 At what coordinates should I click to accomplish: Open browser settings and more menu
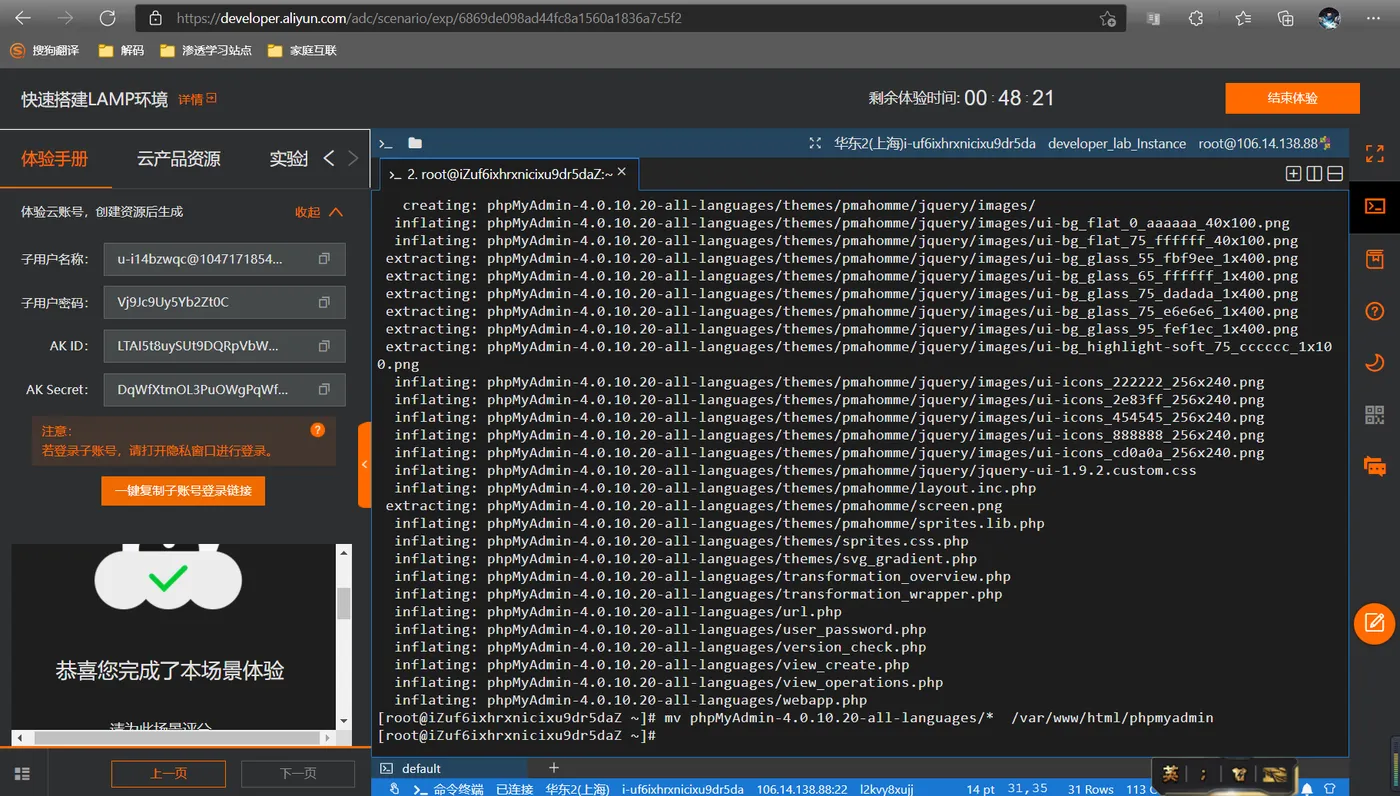click(1374, 18)
